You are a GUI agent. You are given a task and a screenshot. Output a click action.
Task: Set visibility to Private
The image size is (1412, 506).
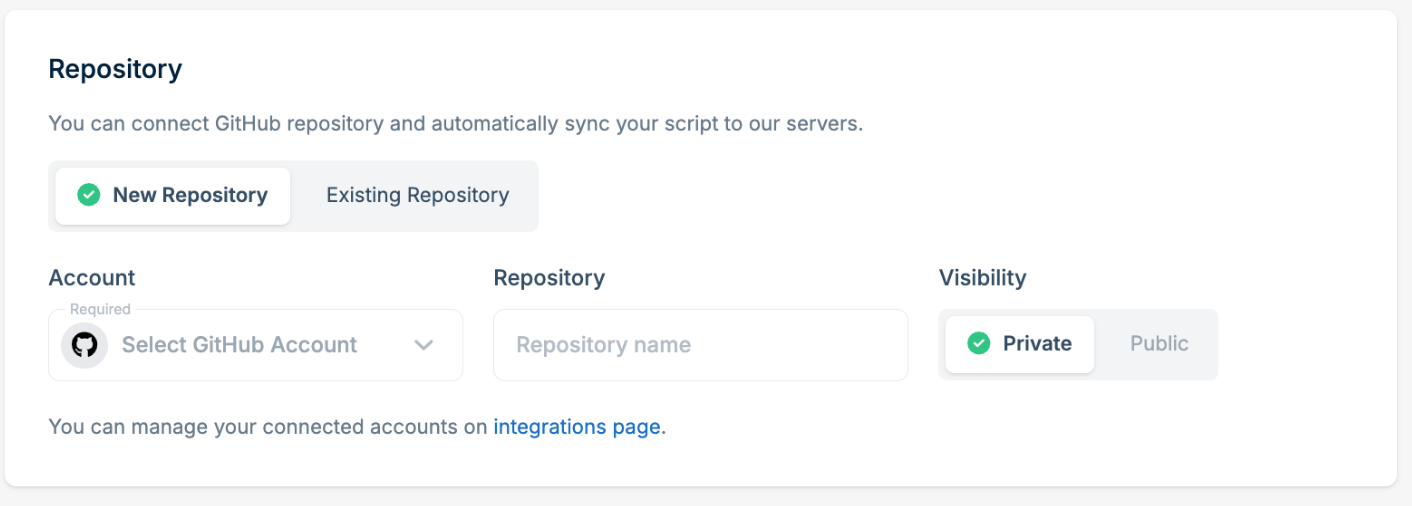click(x=1020, y=344)
